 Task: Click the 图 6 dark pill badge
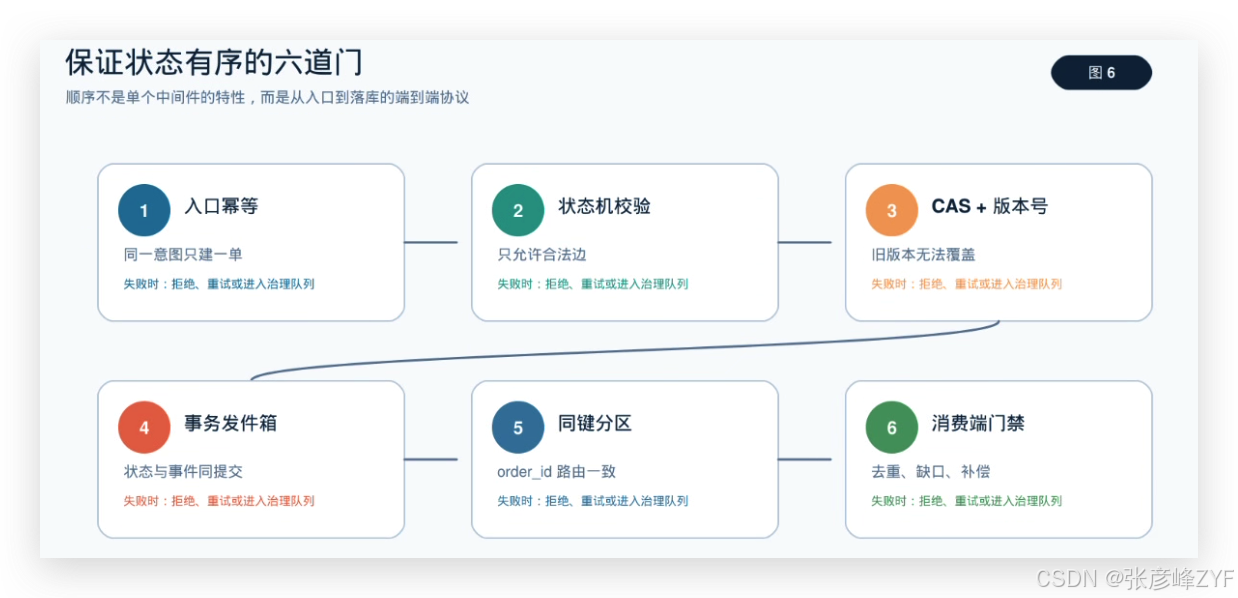click(1101, 73)
